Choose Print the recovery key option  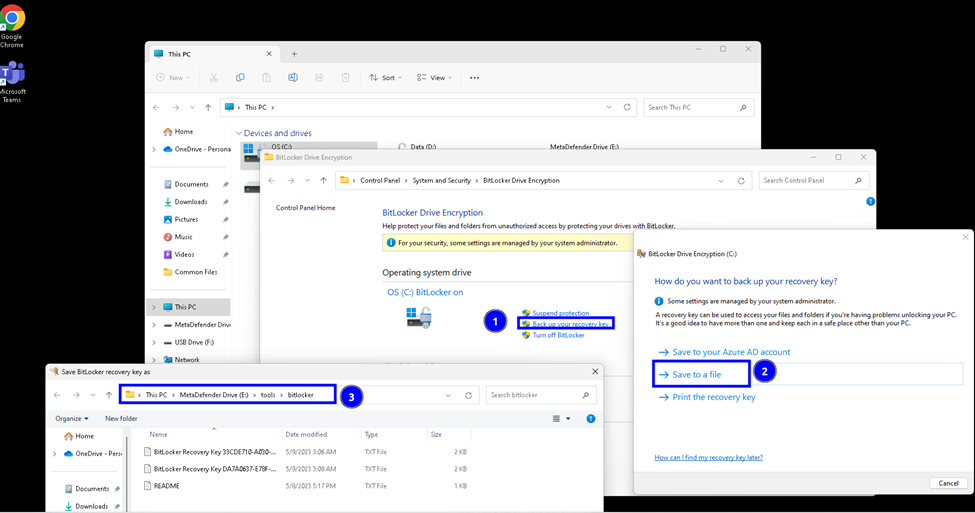pyautogui.click(x=714, y=397)
